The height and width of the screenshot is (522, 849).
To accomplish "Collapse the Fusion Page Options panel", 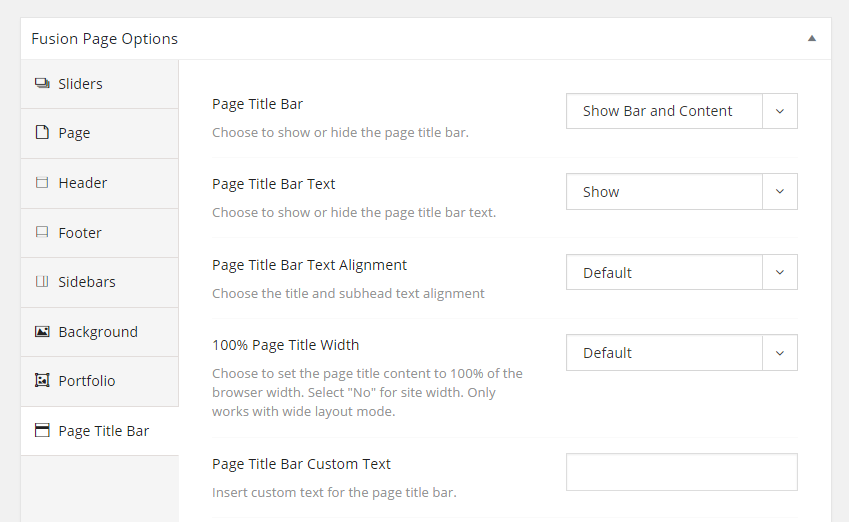I will [x=812, y=38].
